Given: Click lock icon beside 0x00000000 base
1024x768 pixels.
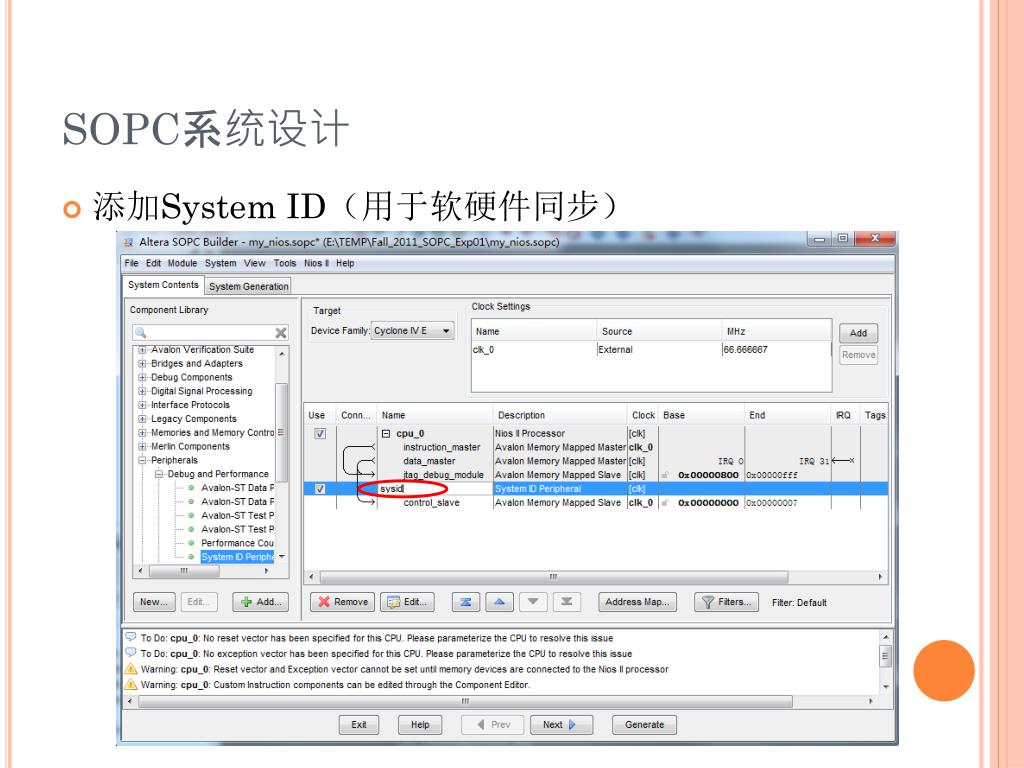Looking at the screenshot, I should point(665,503).
